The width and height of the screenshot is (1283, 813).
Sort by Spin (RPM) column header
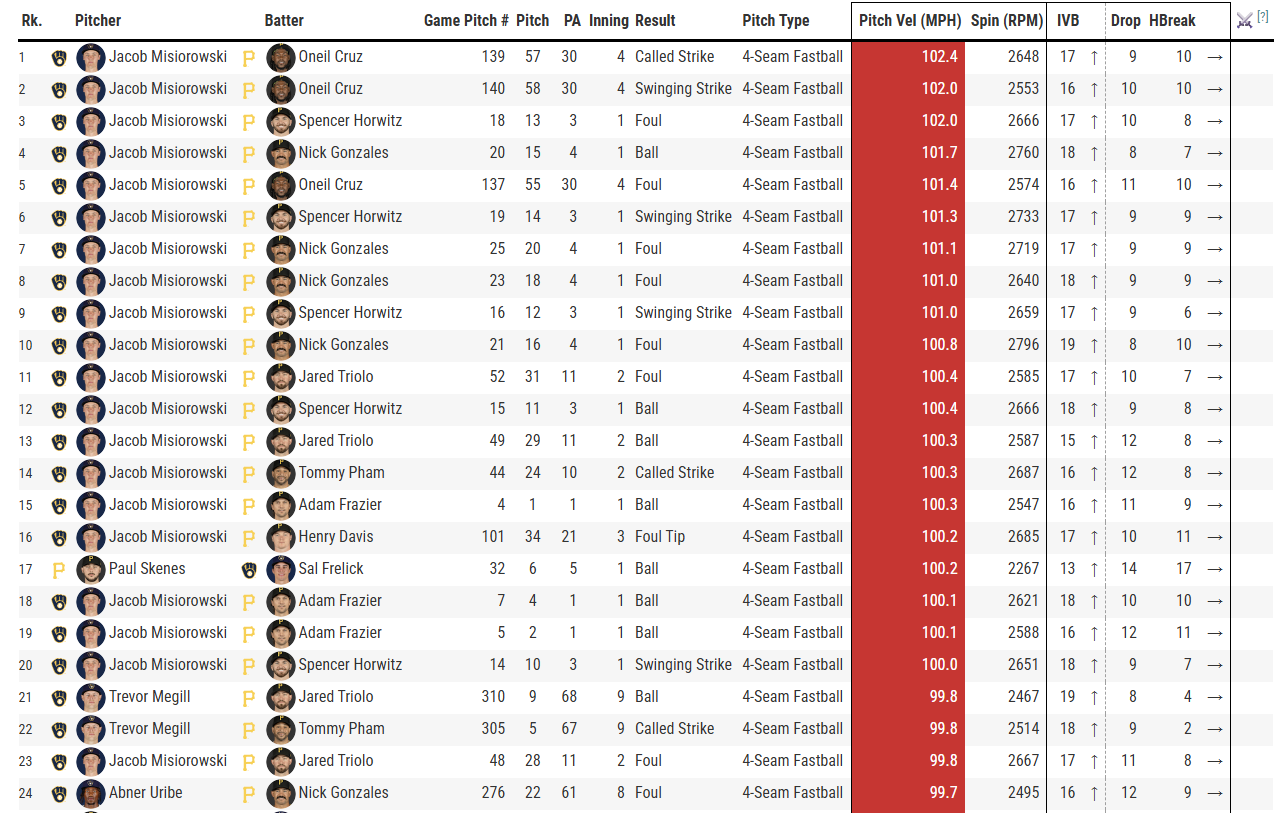[1007, 20]
